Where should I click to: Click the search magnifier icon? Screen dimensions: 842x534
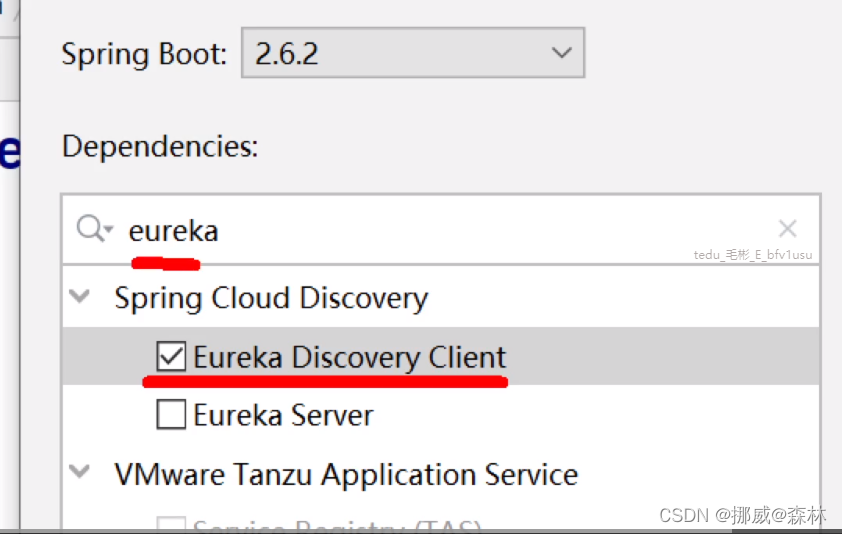[94, 229]
